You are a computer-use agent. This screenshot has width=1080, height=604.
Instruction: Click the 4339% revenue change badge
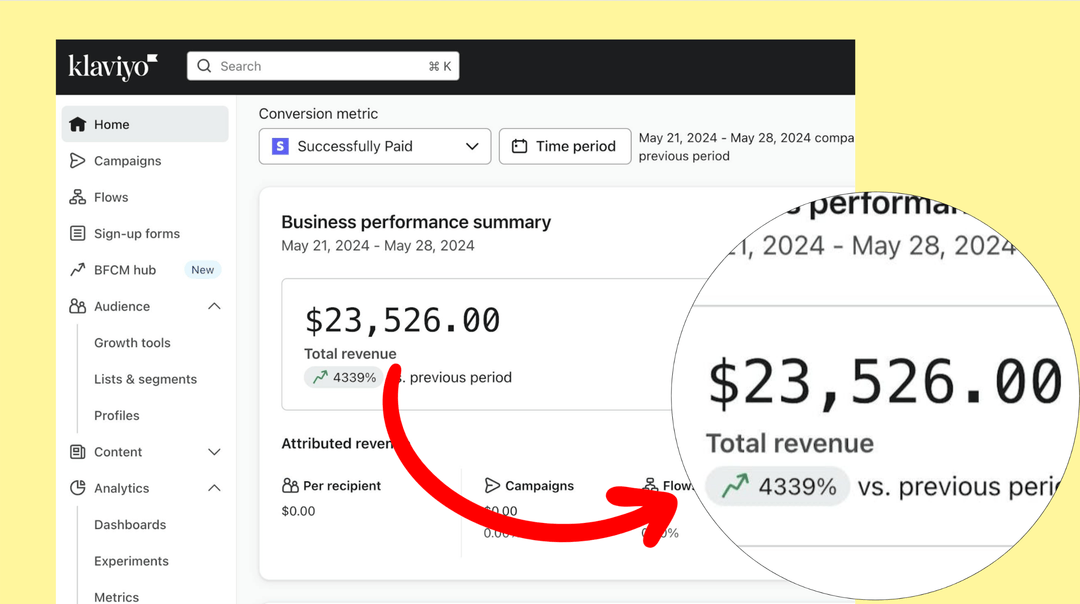(x=344, y=377)
